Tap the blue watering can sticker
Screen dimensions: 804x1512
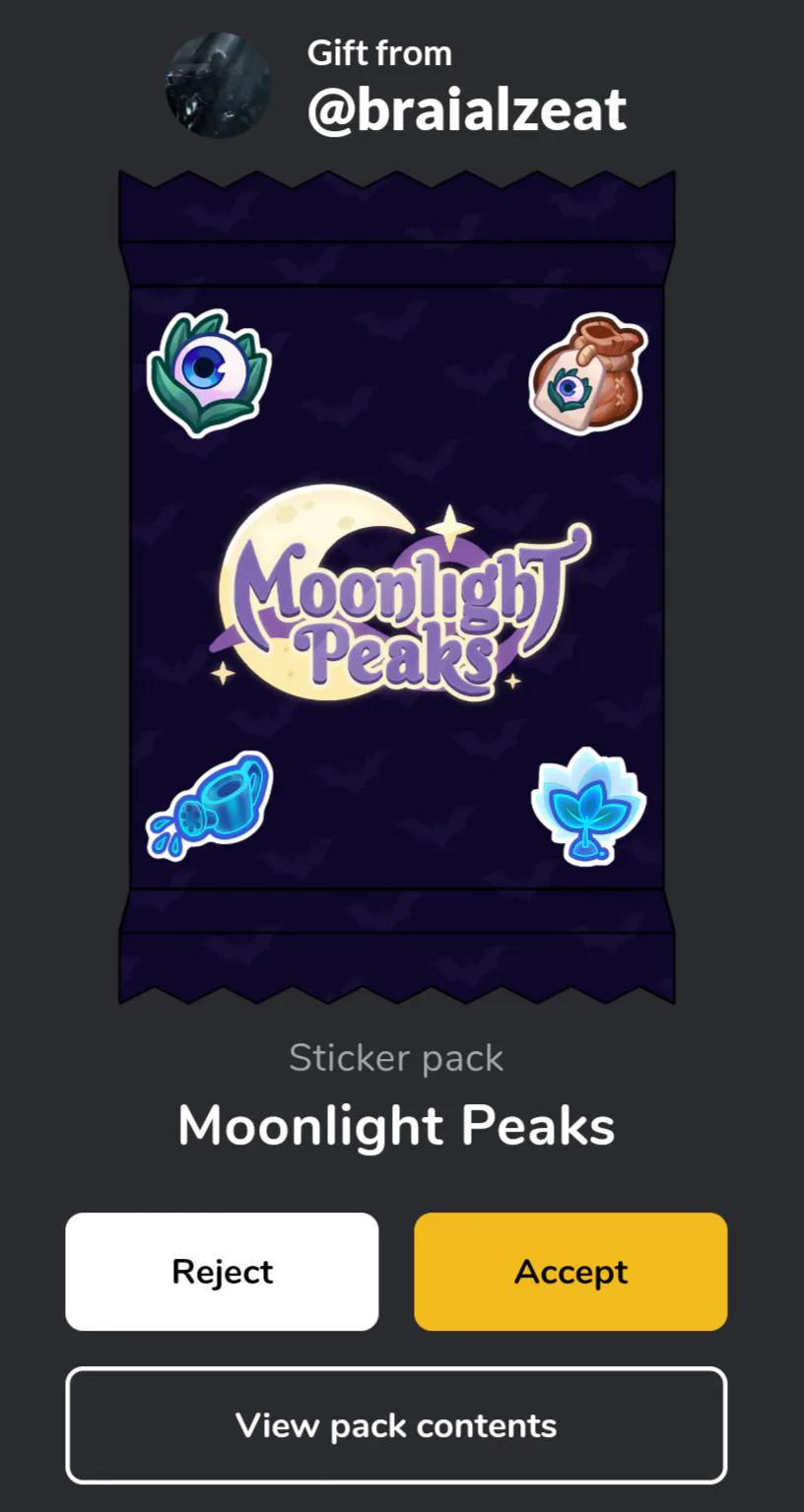[210, 806]
